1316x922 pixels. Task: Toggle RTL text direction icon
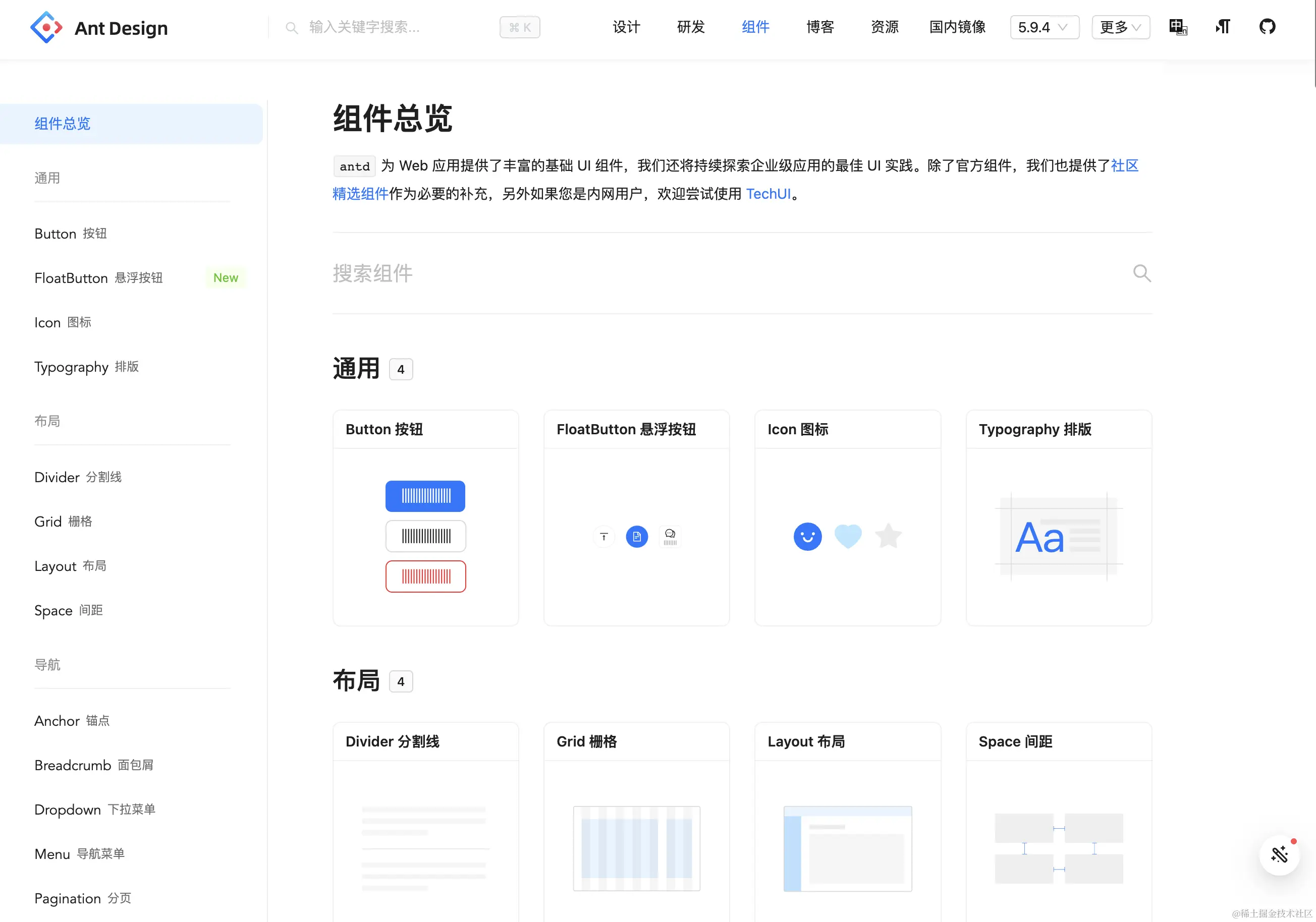(x=1223, y=27)
